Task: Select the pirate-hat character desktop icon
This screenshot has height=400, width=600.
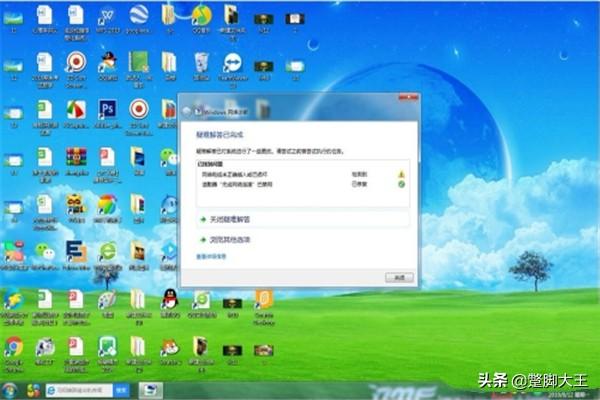Action: coord(108,62)
